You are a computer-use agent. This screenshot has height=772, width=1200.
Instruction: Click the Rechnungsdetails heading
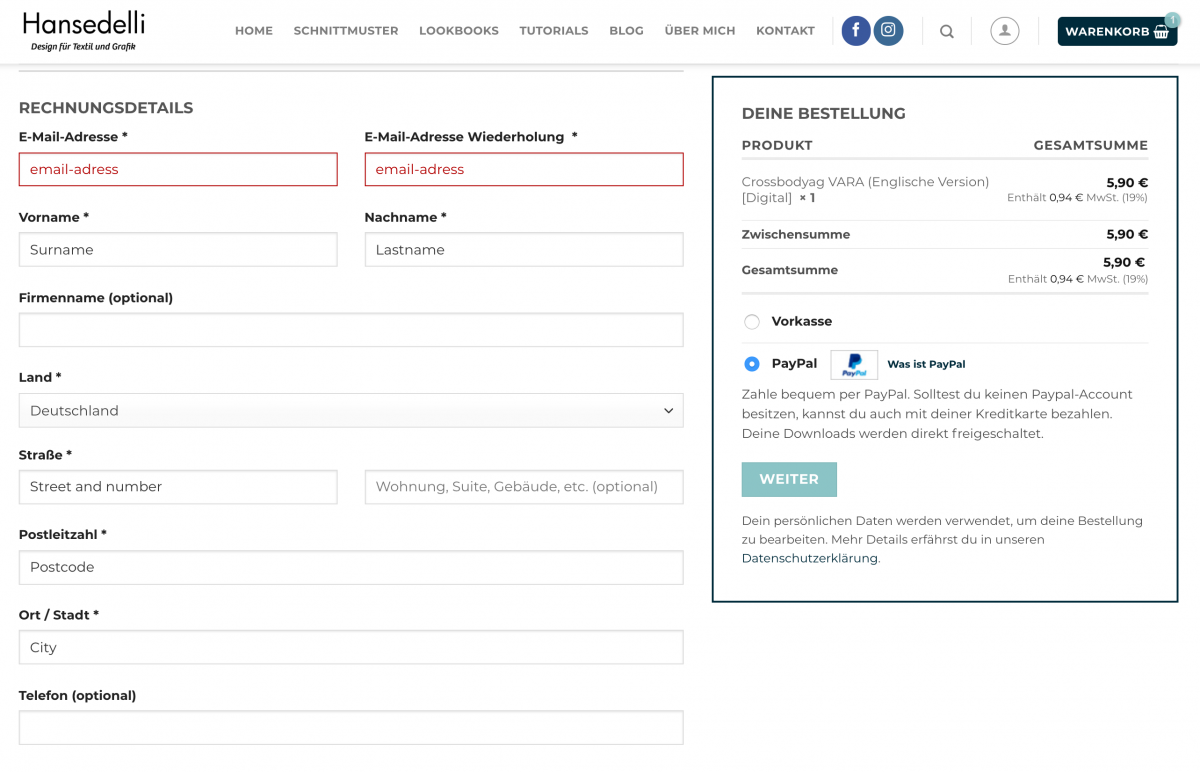click(106, 108)
